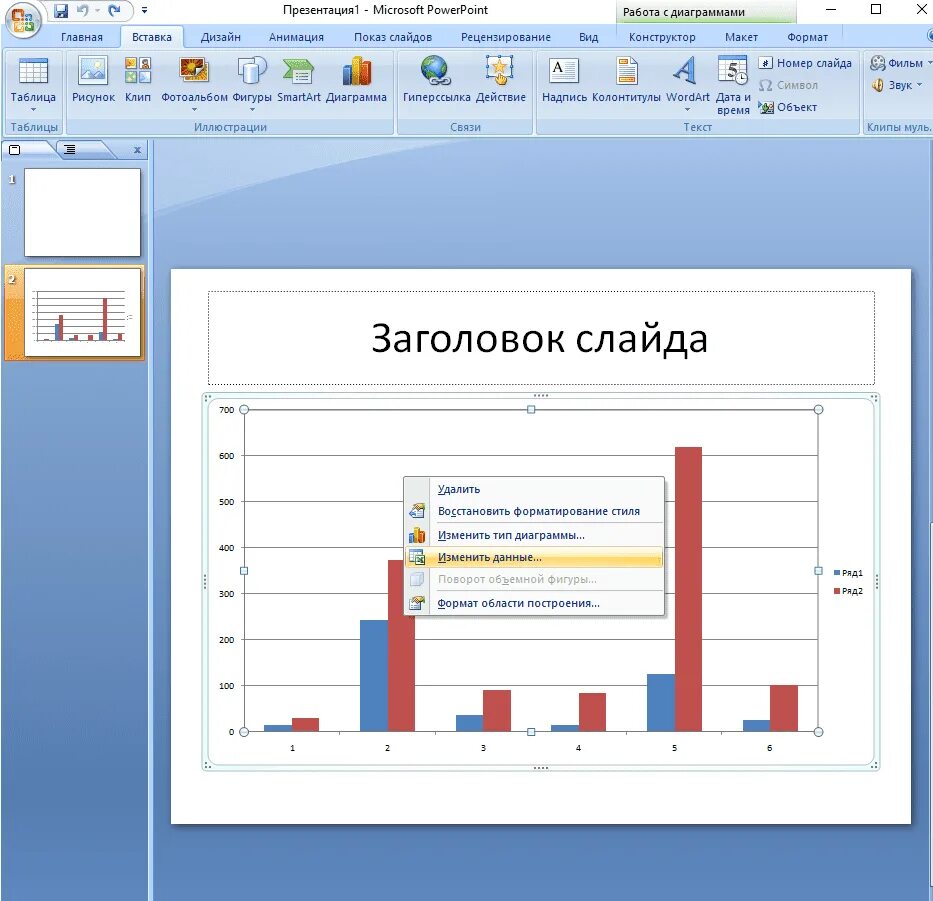
Task: Choose Изменить тип диаграммы
Action: (x=534, y=535)
